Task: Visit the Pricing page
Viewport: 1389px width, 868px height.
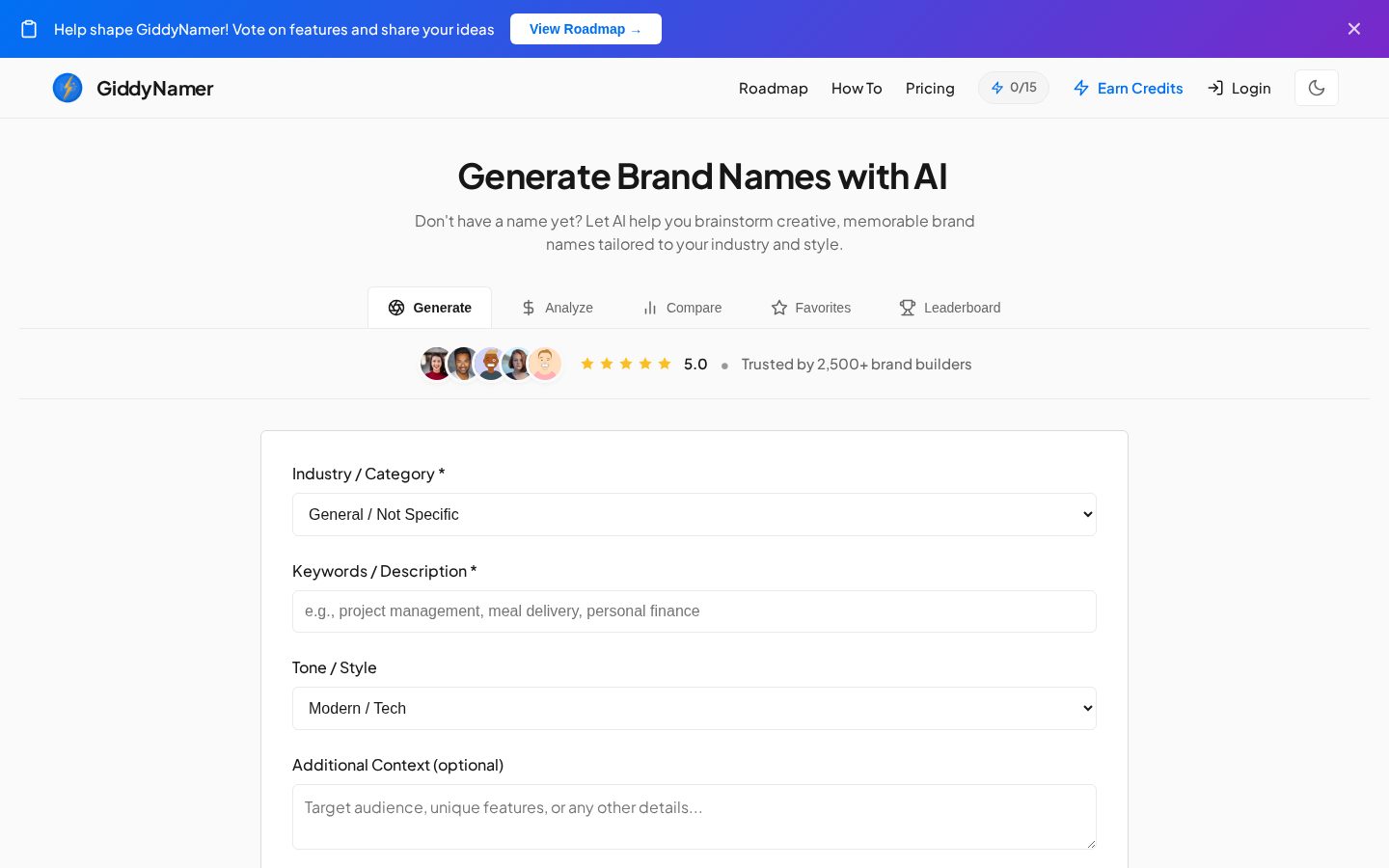Action: pos(930,88)
